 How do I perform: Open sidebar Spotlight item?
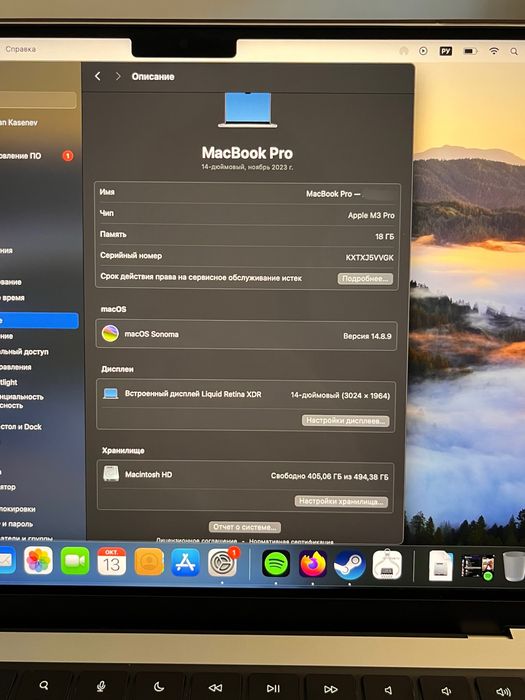point(8,382)
